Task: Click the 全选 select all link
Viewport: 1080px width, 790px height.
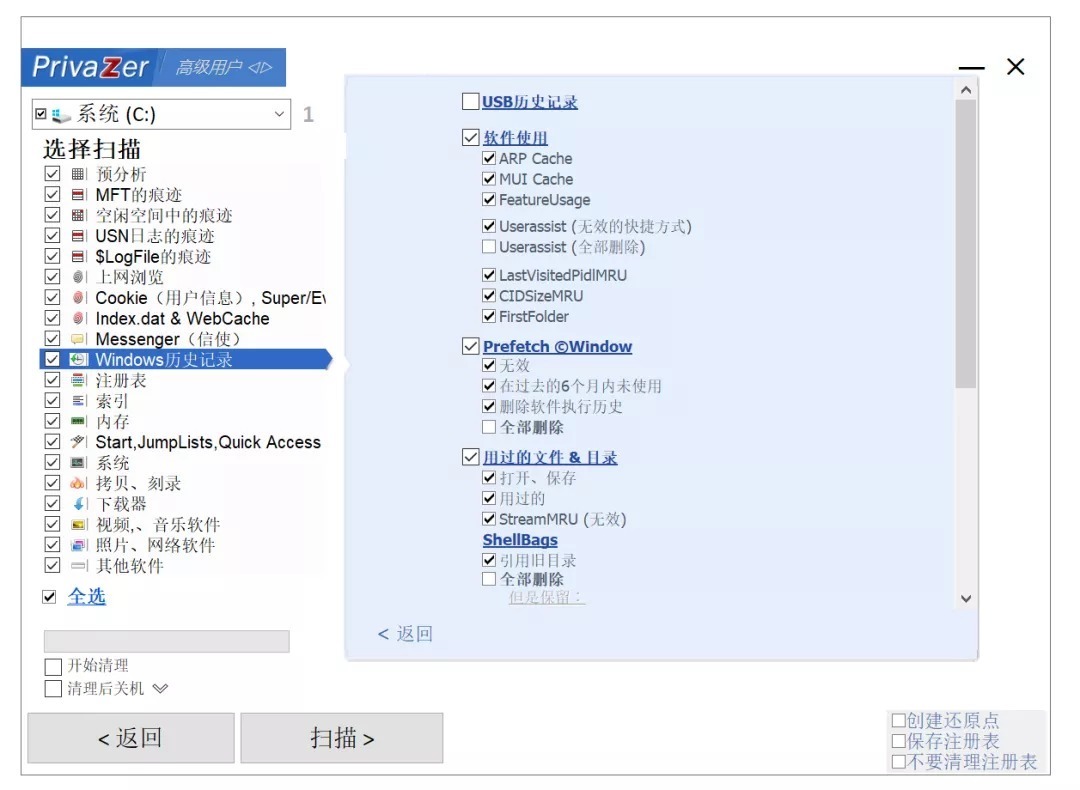Action: [x=86, y=597]
